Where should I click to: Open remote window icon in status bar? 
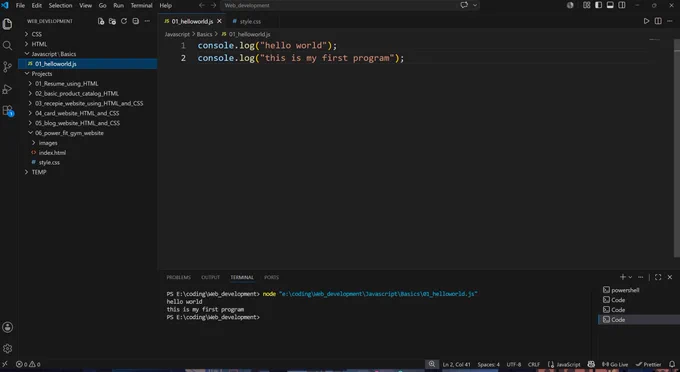coord(5,364)
